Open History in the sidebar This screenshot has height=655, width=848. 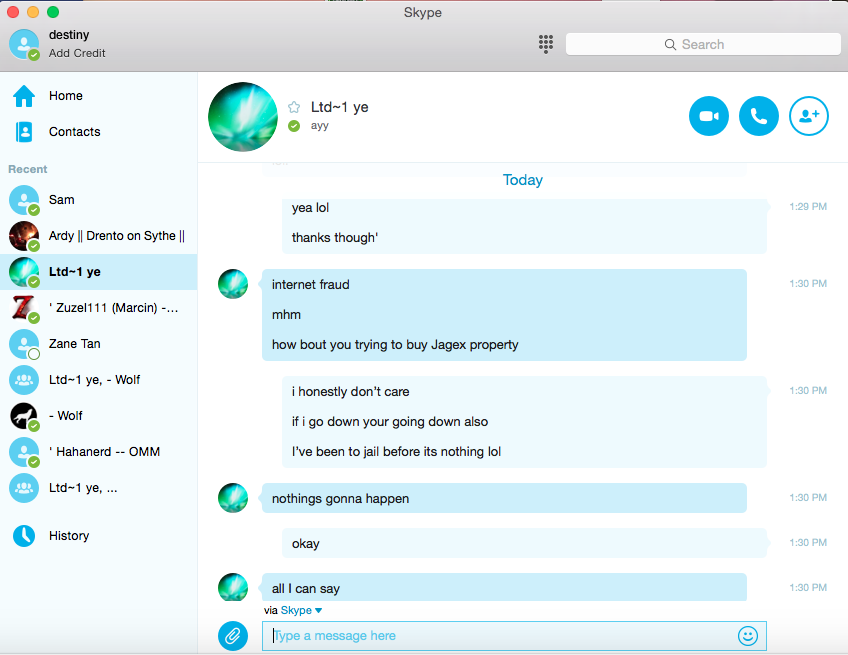(98, 535)
